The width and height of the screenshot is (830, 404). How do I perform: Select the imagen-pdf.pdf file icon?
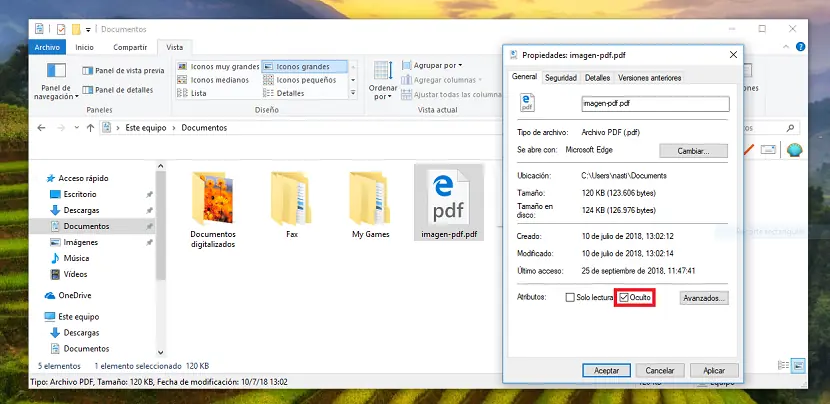tap(449, 201)
